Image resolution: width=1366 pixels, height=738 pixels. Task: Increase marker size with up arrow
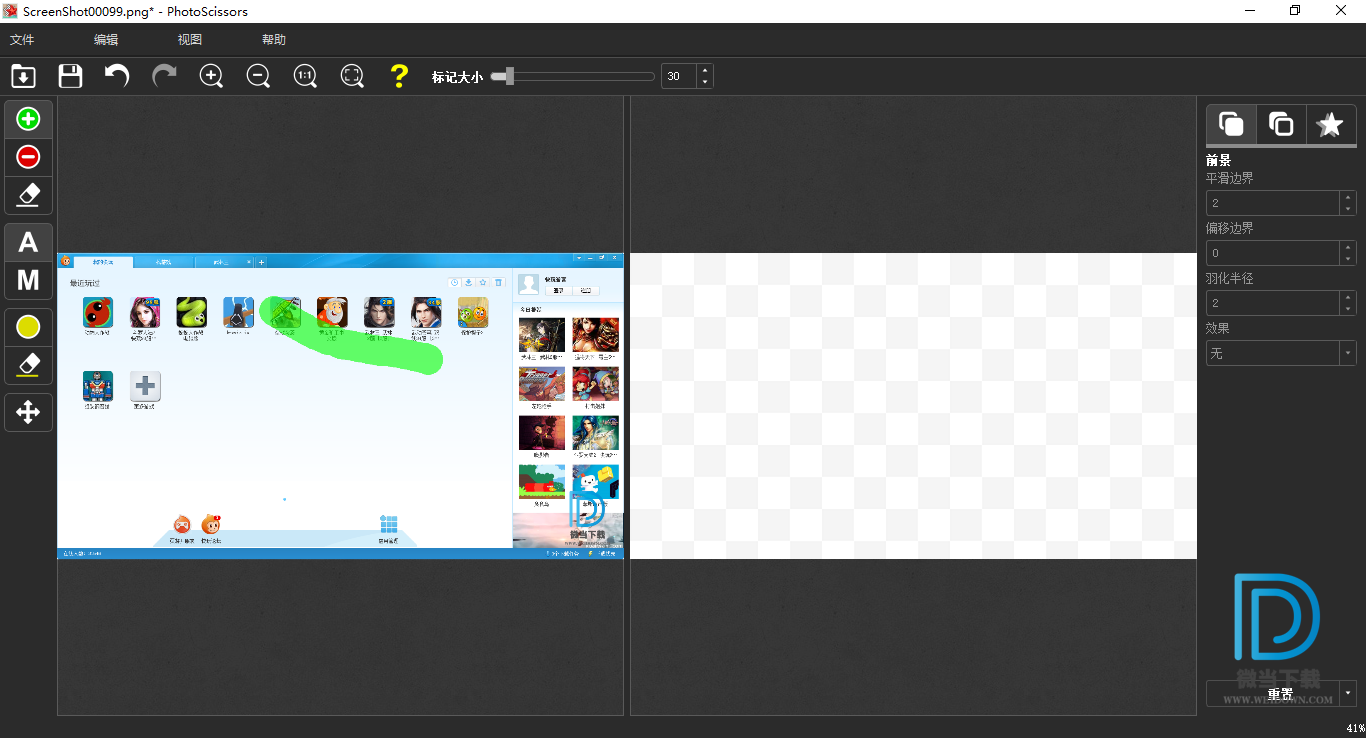point(705,70)
